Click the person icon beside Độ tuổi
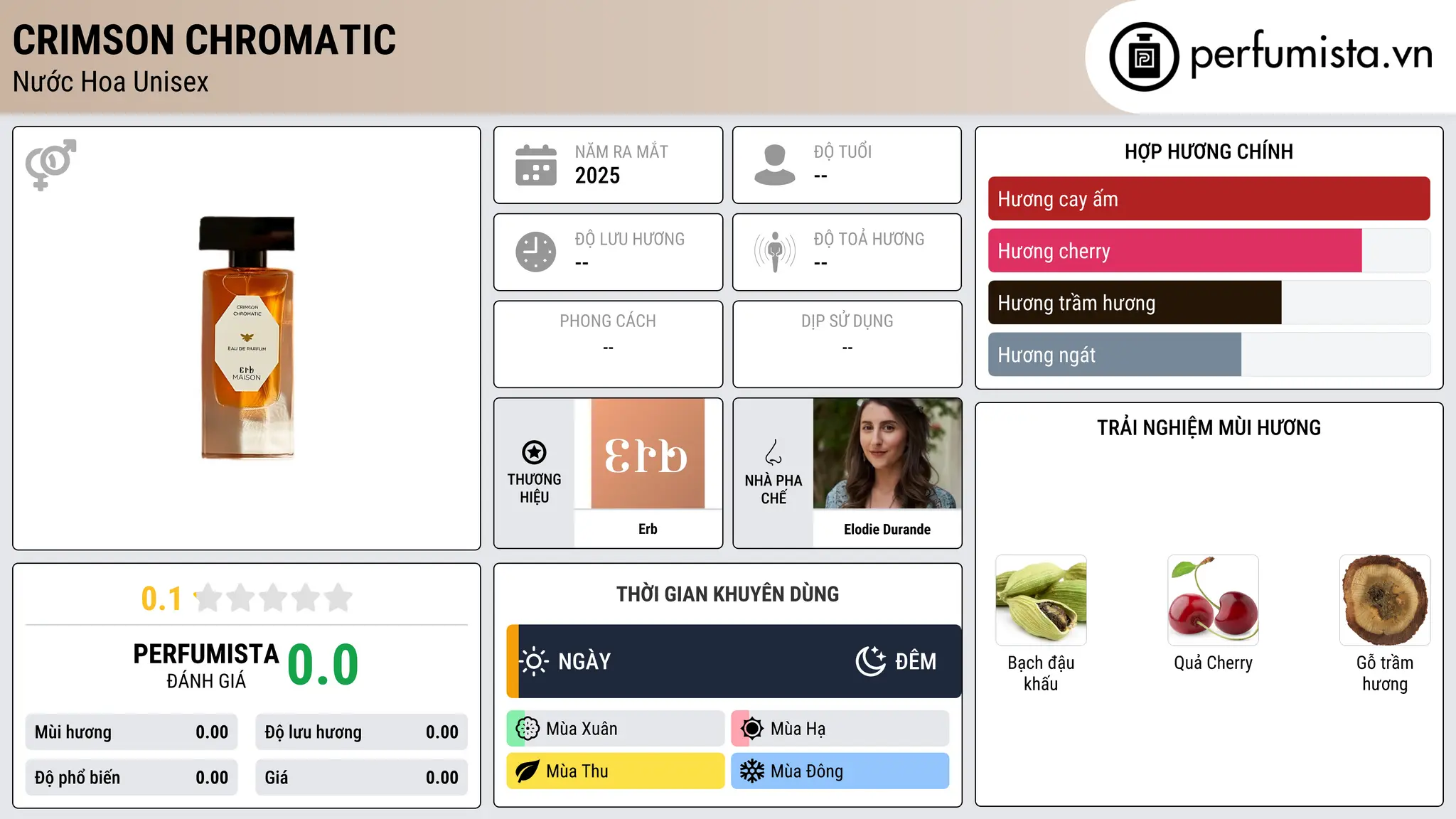 pyautogui.click(x=775, y=165)
